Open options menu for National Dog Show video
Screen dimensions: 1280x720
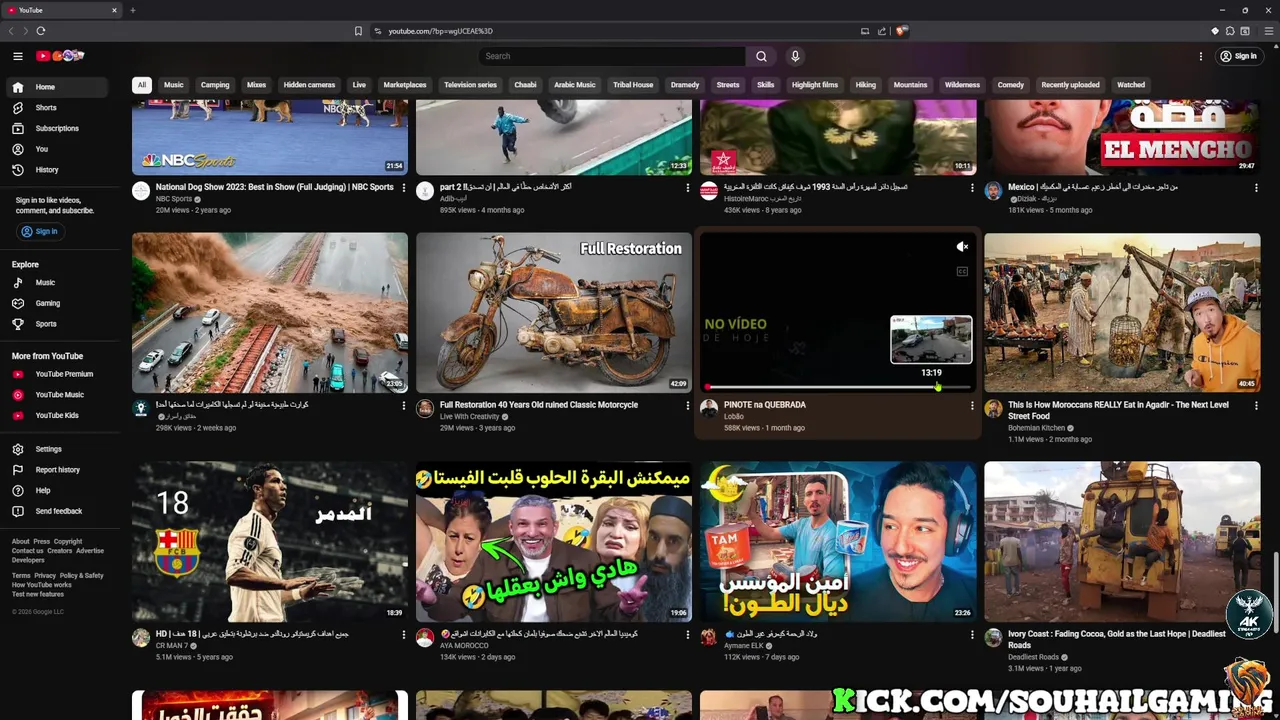click(x=404, y=187)
